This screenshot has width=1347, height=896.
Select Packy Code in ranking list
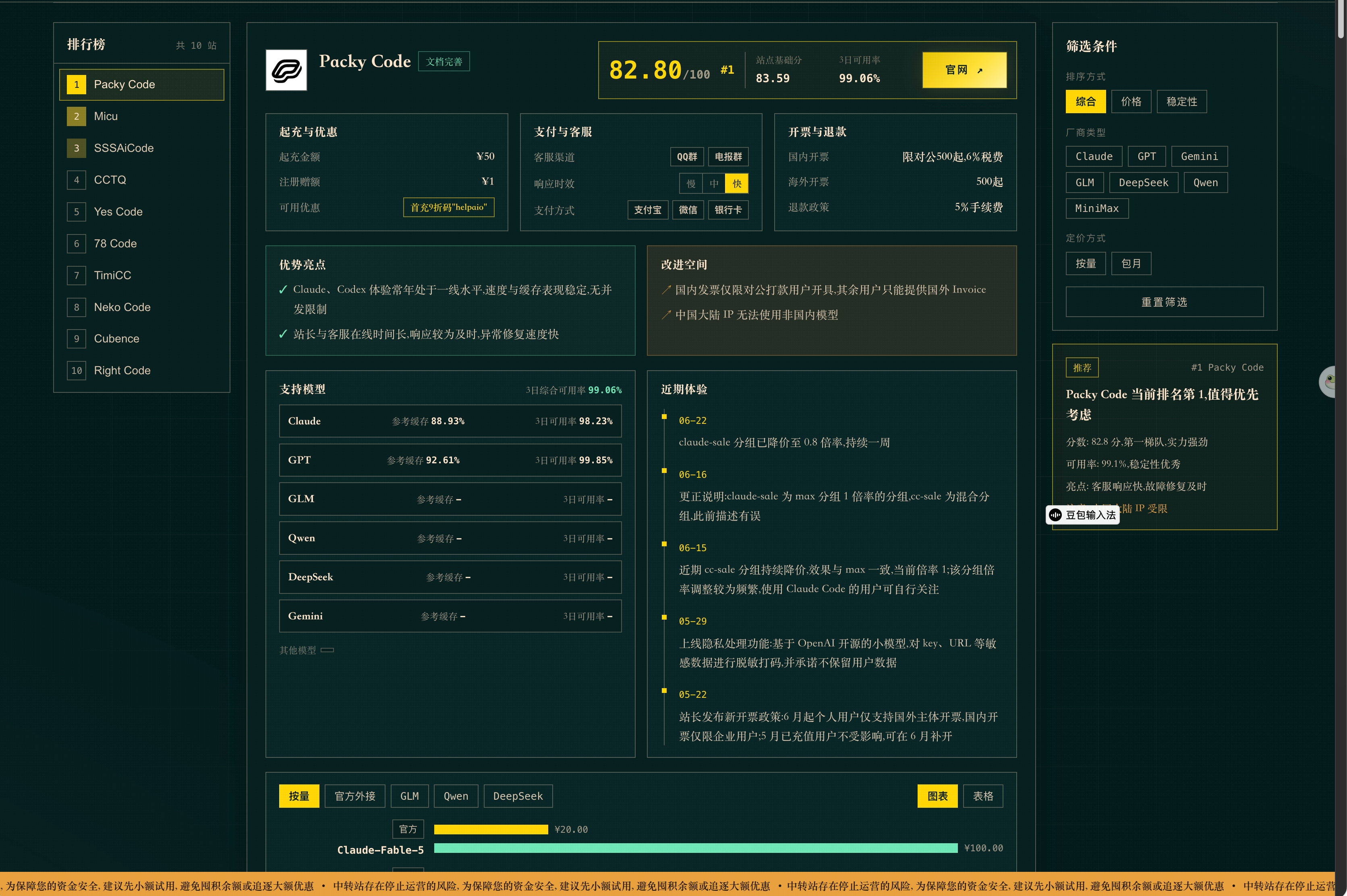point(142,85)
